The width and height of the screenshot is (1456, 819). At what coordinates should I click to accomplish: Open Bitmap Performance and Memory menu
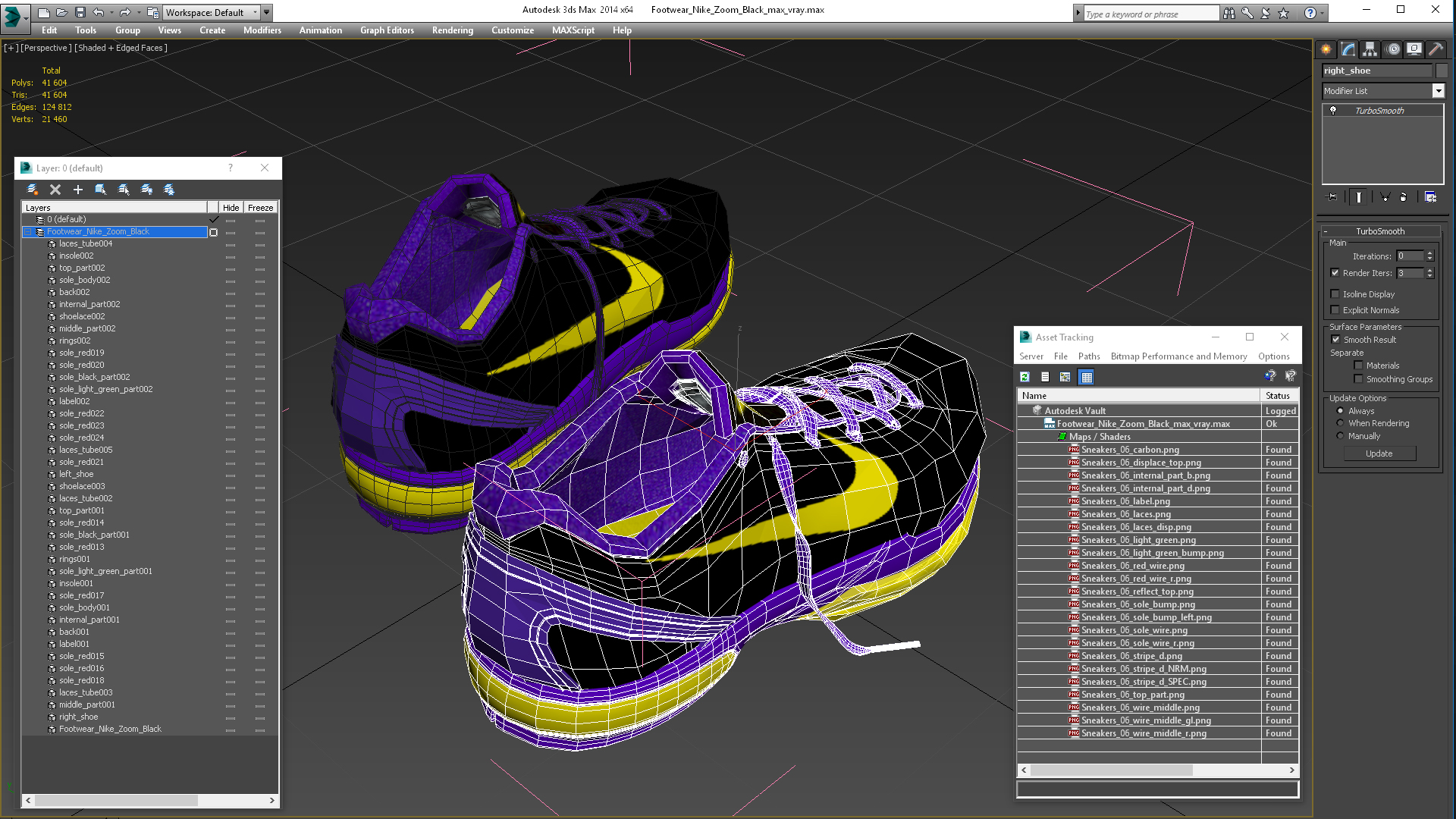click(1178, 356)
